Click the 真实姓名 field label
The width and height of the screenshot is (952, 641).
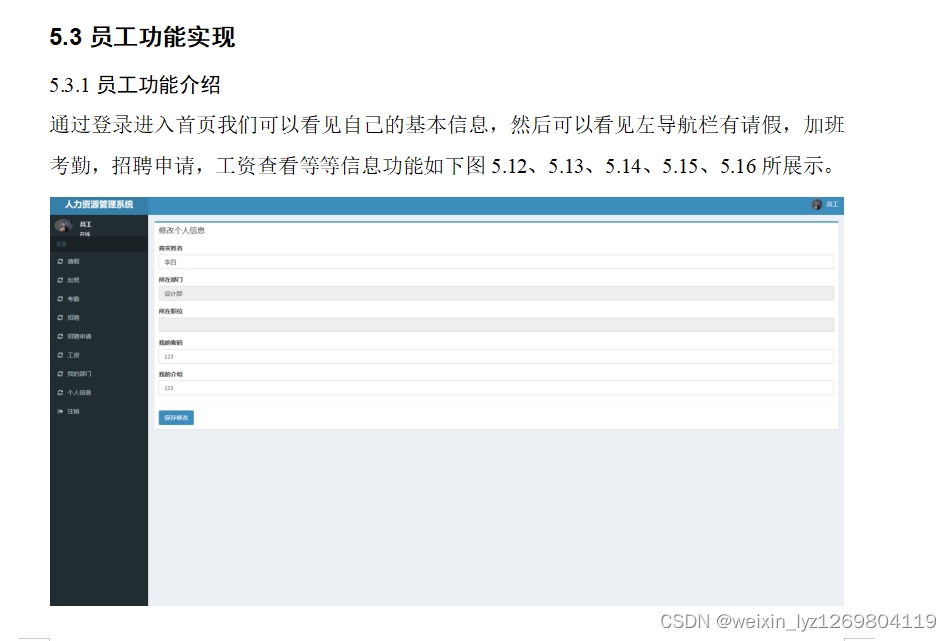(x=171, y=248)
